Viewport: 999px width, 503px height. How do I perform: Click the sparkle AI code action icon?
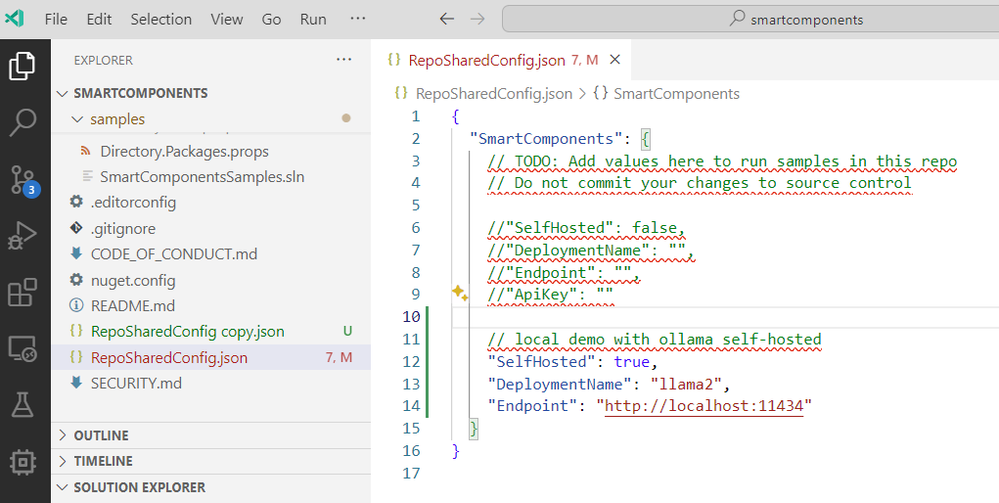(460, 293)
